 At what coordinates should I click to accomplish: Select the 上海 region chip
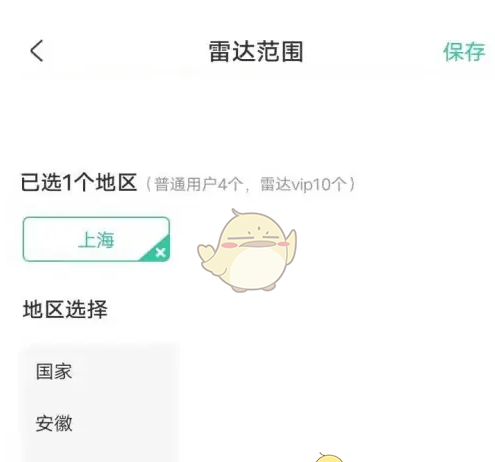point(96,239)
